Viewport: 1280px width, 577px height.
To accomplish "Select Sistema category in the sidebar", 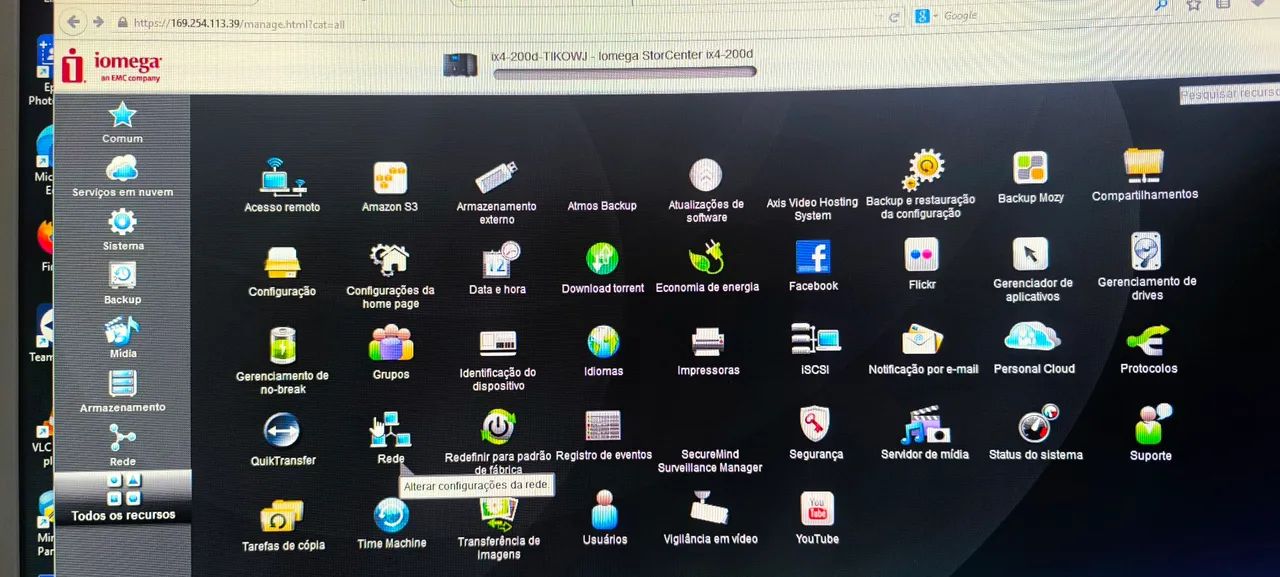I will click(x=122, y=228).
